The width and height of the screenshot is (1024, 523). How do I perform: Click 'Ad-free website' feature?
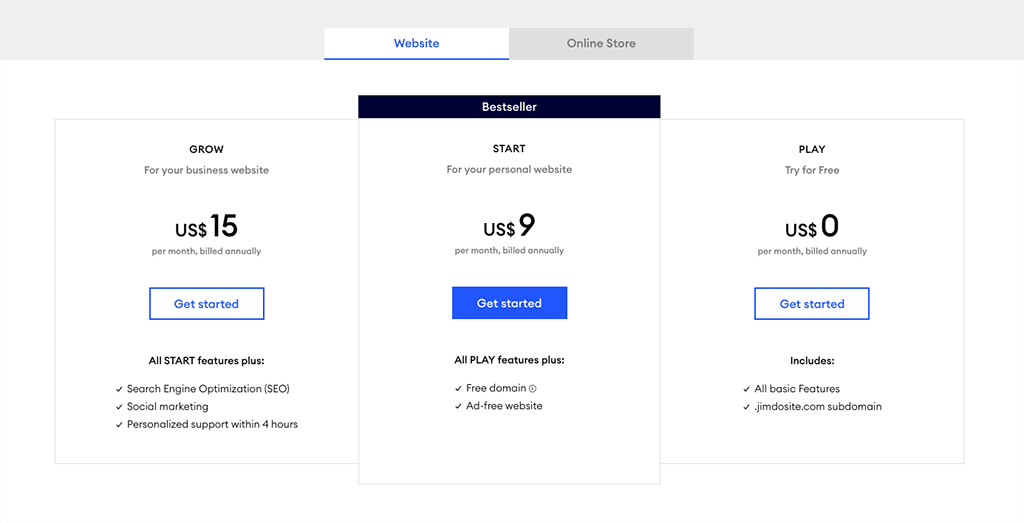[x=504, y=405]
